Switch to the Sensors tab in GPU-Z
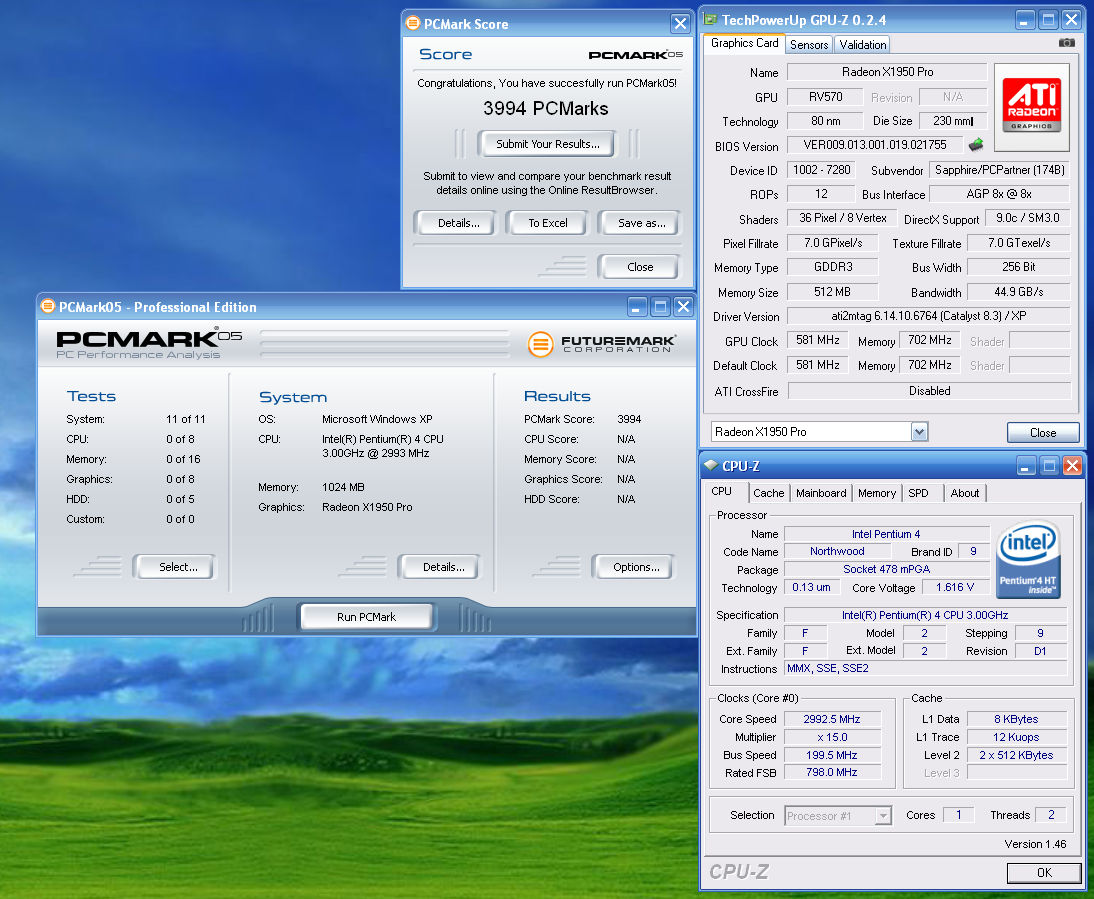The width and height of the screenshot is (1094, 899). pyautogui.click(x=809, y=45)
